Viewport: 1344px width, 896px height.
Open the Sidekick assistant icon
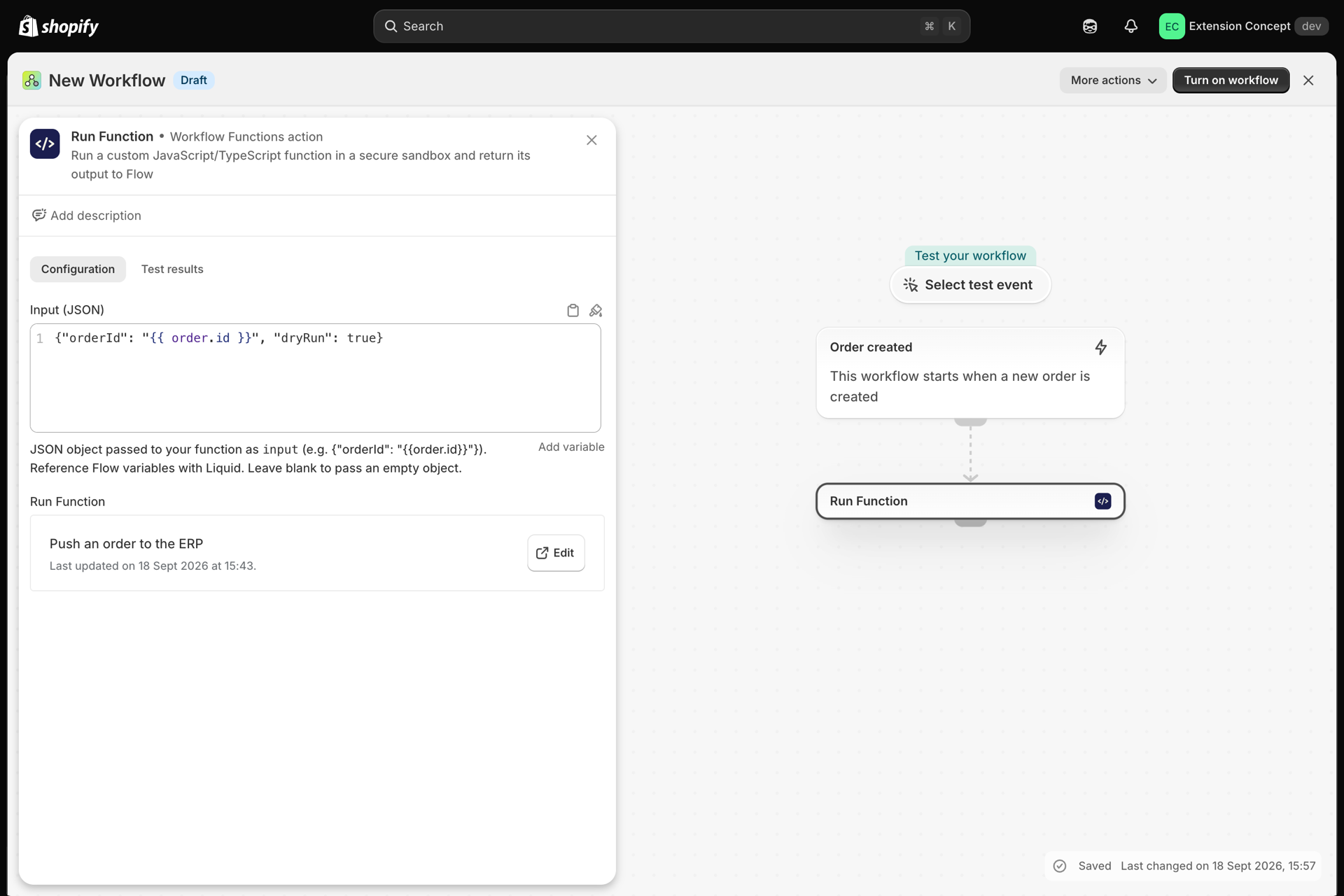tap(1090, 26)
